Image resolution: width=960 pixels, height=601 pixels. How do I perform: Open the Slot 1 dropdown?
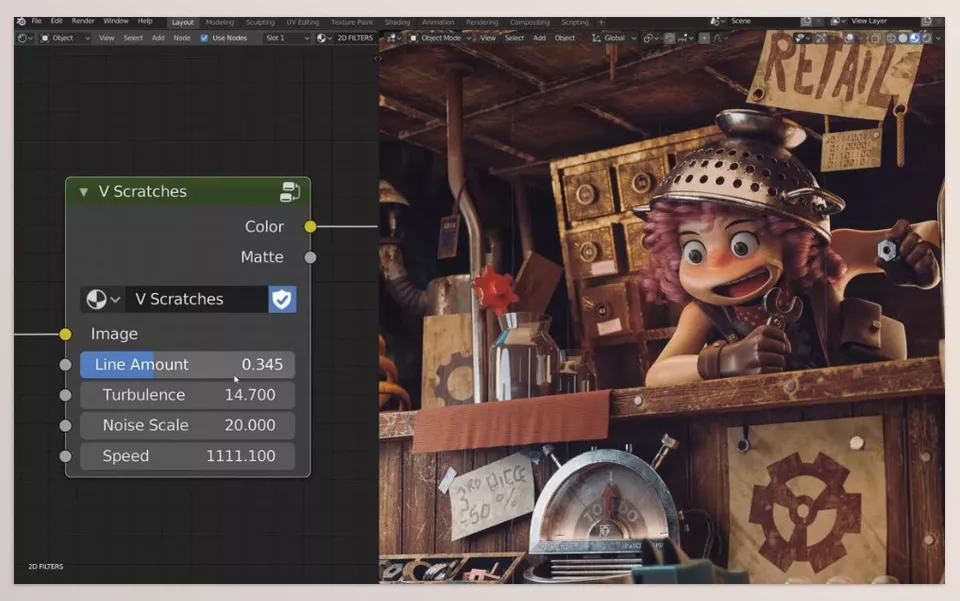tap(287, 38)
